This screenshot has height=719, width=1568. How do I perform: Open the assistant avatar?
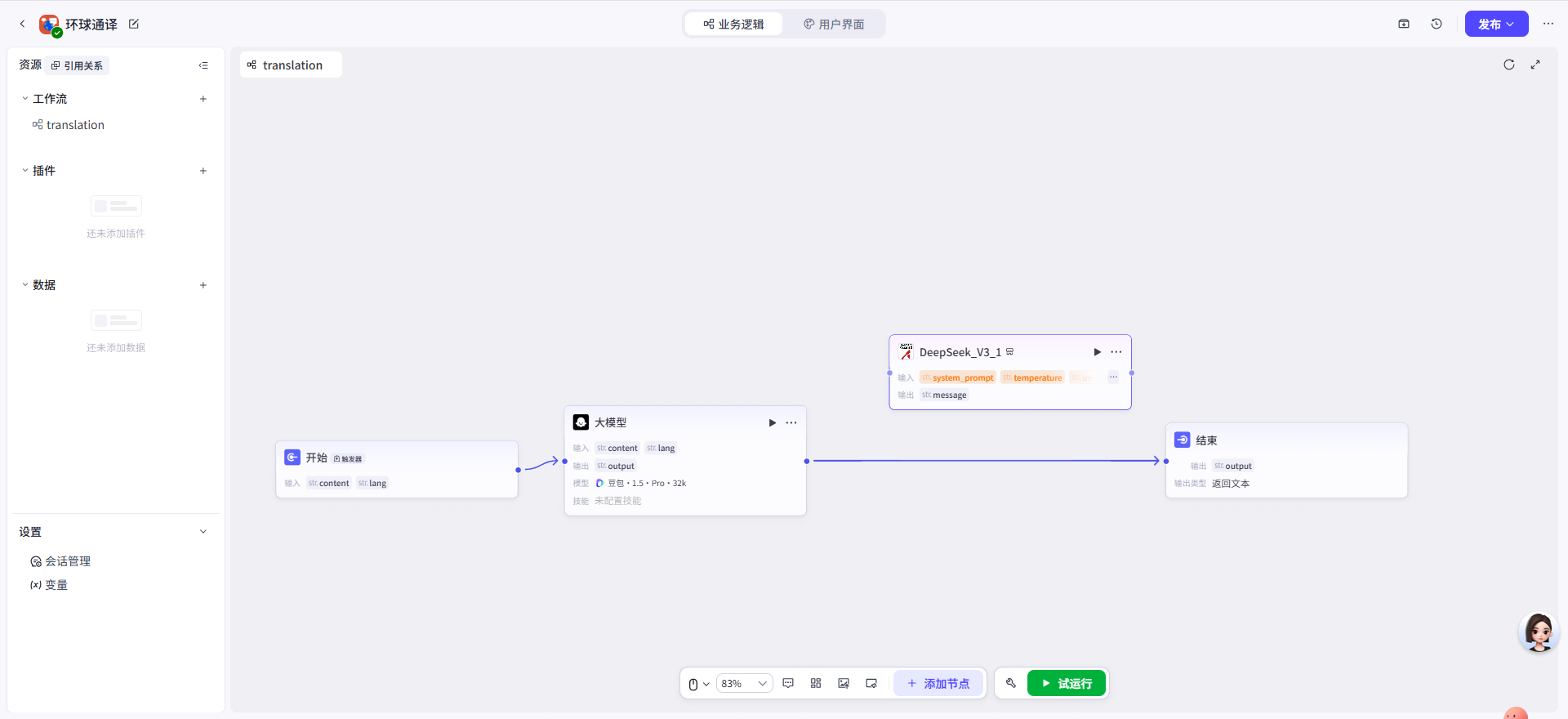pyautogui.click(x=1539, y=632)
